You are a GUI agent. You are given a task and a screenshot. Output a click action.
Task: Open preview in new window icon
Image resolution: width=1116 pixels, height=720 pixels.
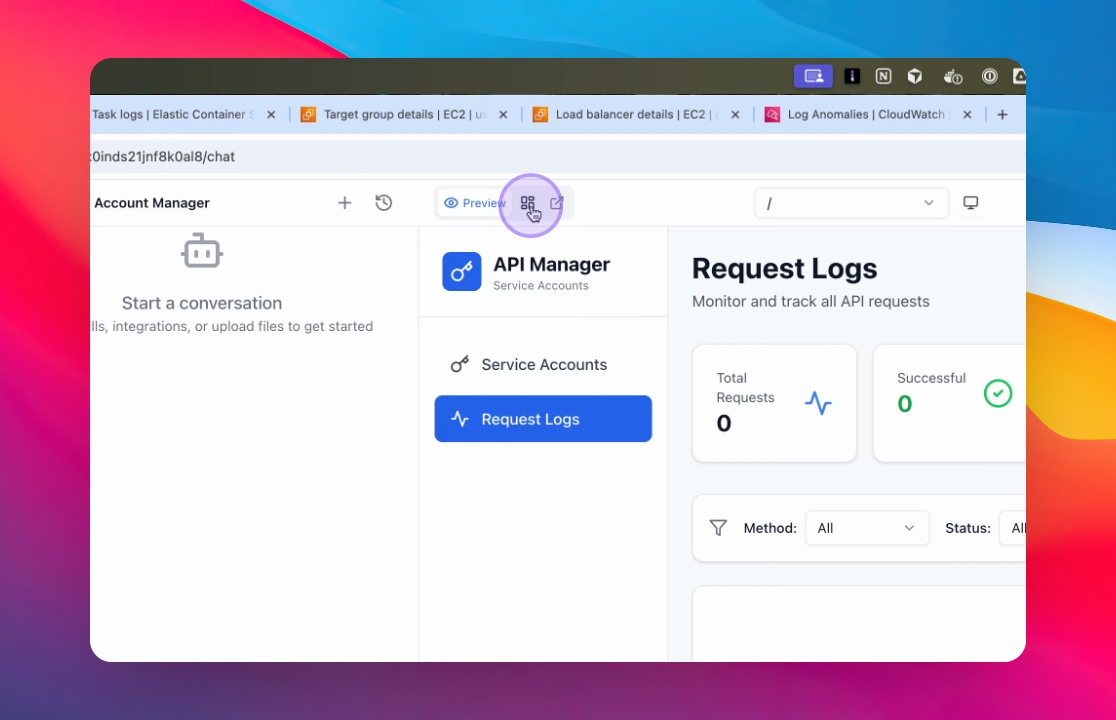click(x=557, y=203)
